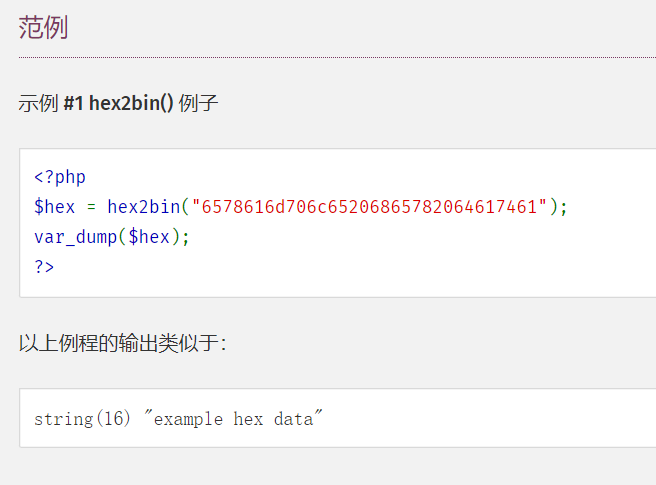Click the 范例 section heading
The width and height of the screenshot is (656, 485).
pos(43,28)
